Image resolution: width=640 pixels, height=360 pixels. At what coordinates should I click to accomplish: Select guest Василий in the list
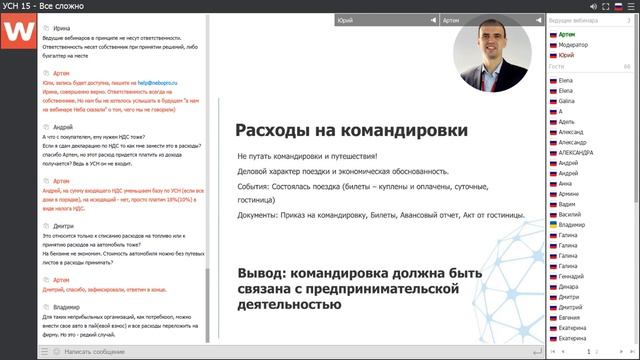(x=569, y=215)
